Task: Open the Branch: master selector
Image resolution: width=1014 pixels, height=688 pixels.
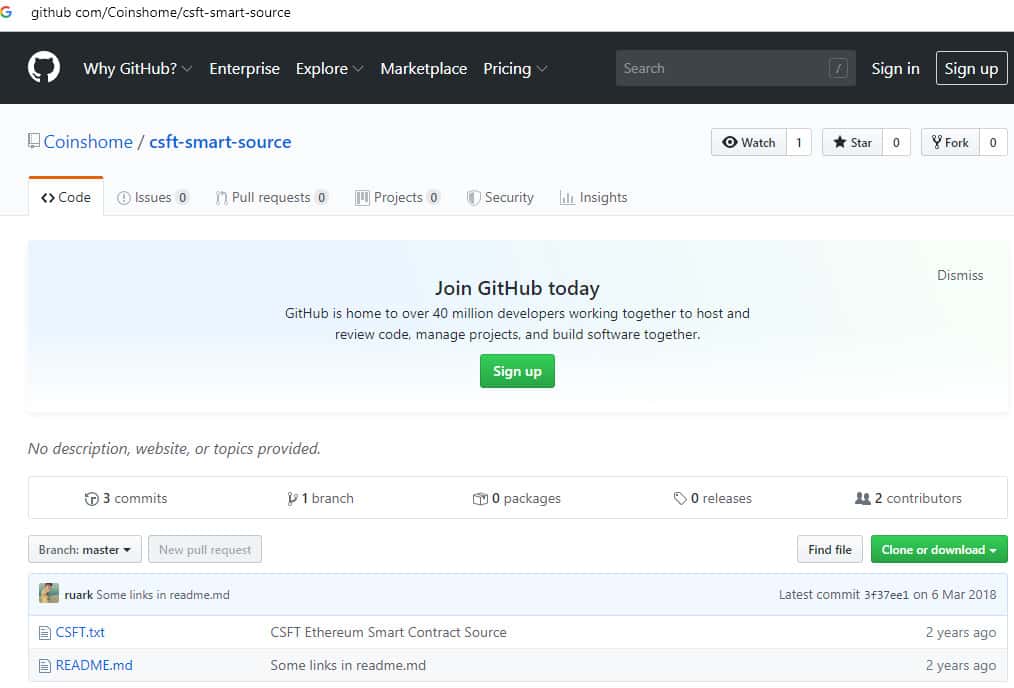Action: tap(85, 549)
